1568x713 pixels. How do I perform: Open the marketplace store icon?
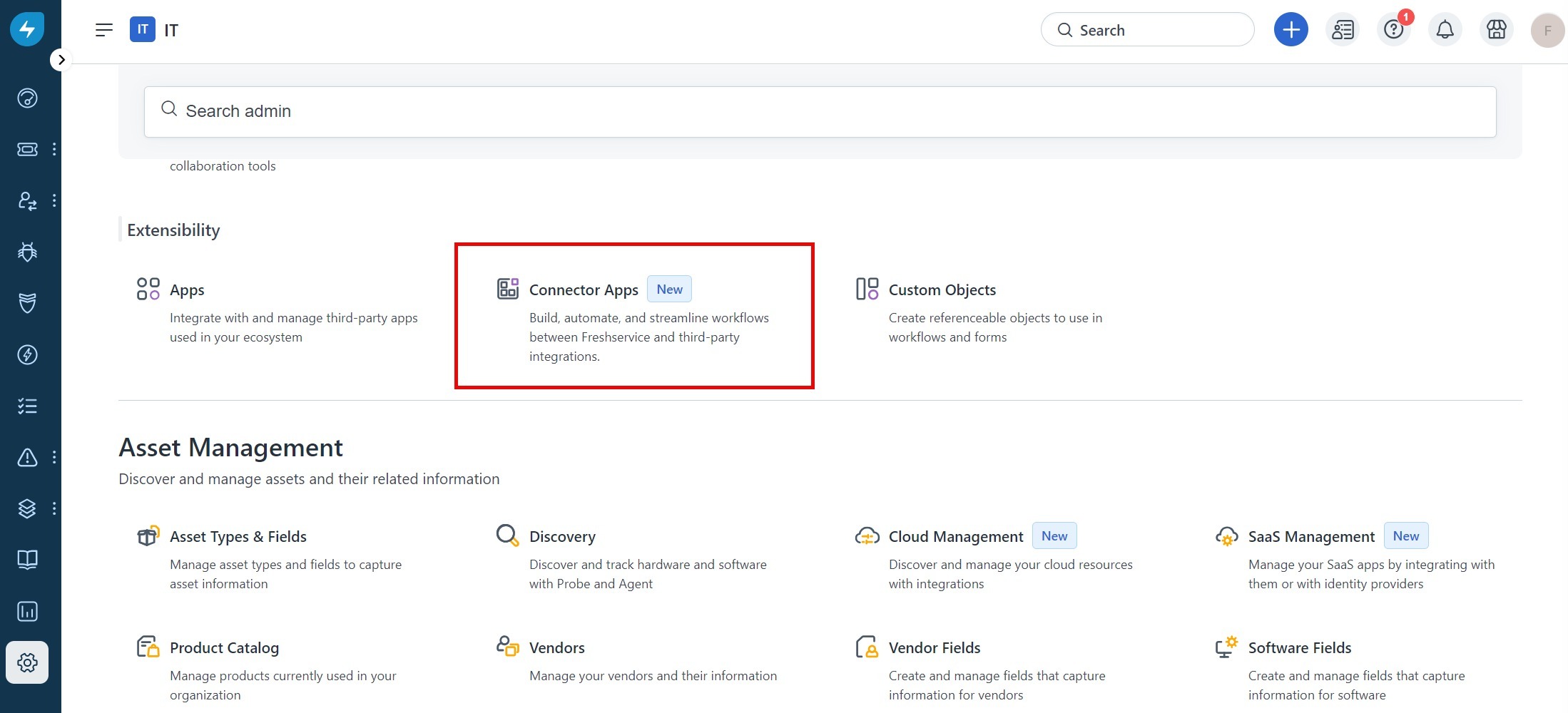pyautogui.click(x=1497, y=30)
